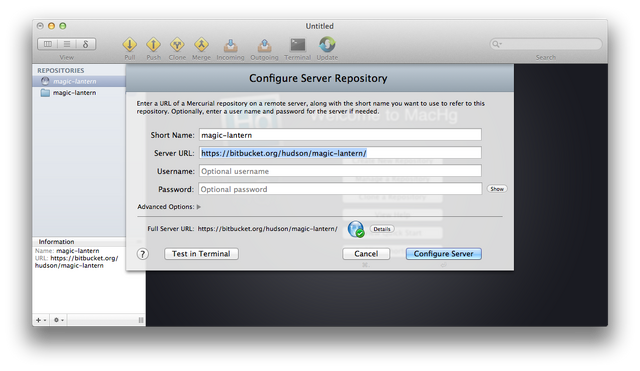The height and width of the screenshot is (371, 640).
Task: Expand the Advanced Options disclosure triangle
Action: [x=199, y=207]
